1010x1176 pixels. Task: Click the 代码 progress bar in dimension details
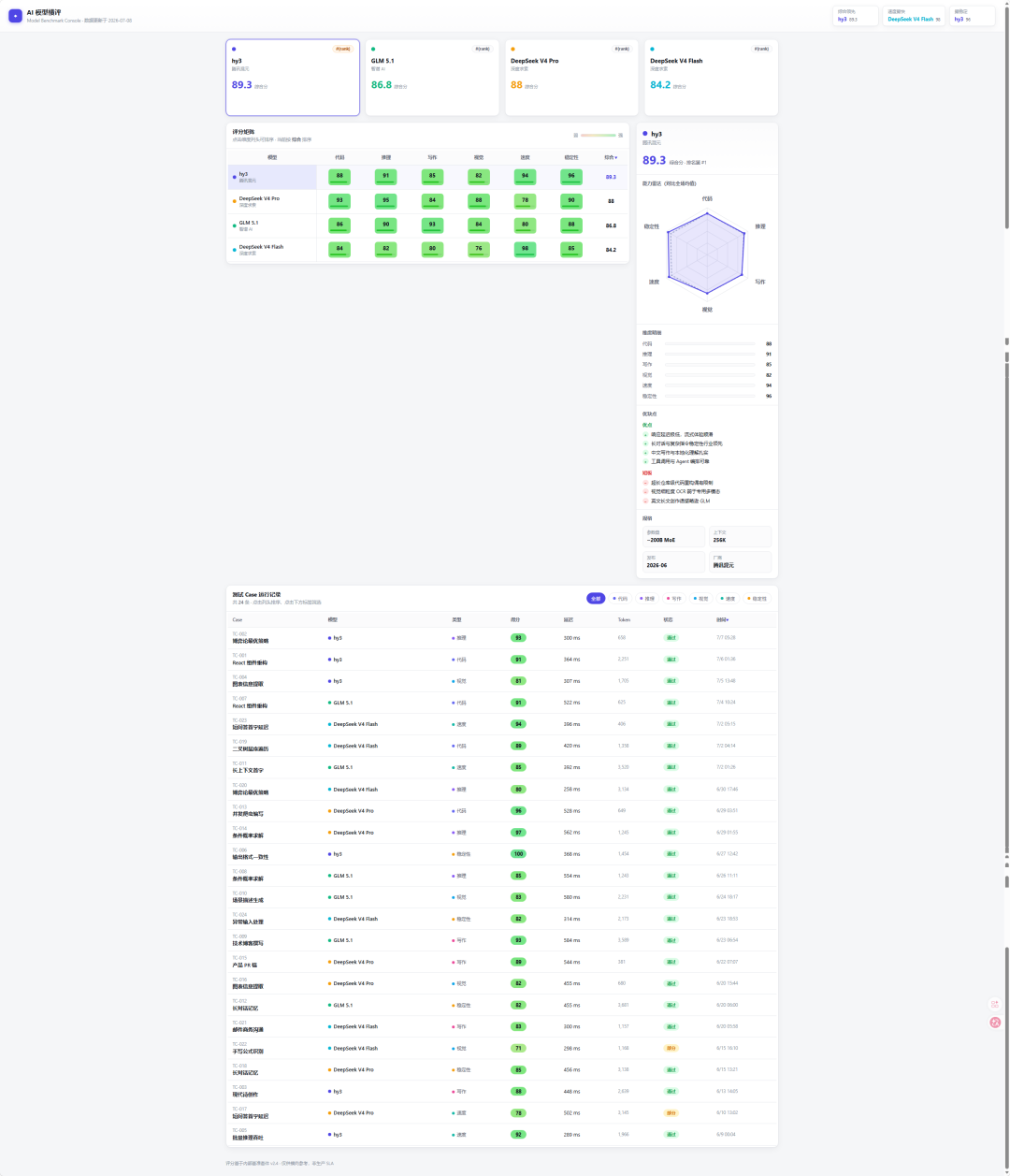click(710, 344)
